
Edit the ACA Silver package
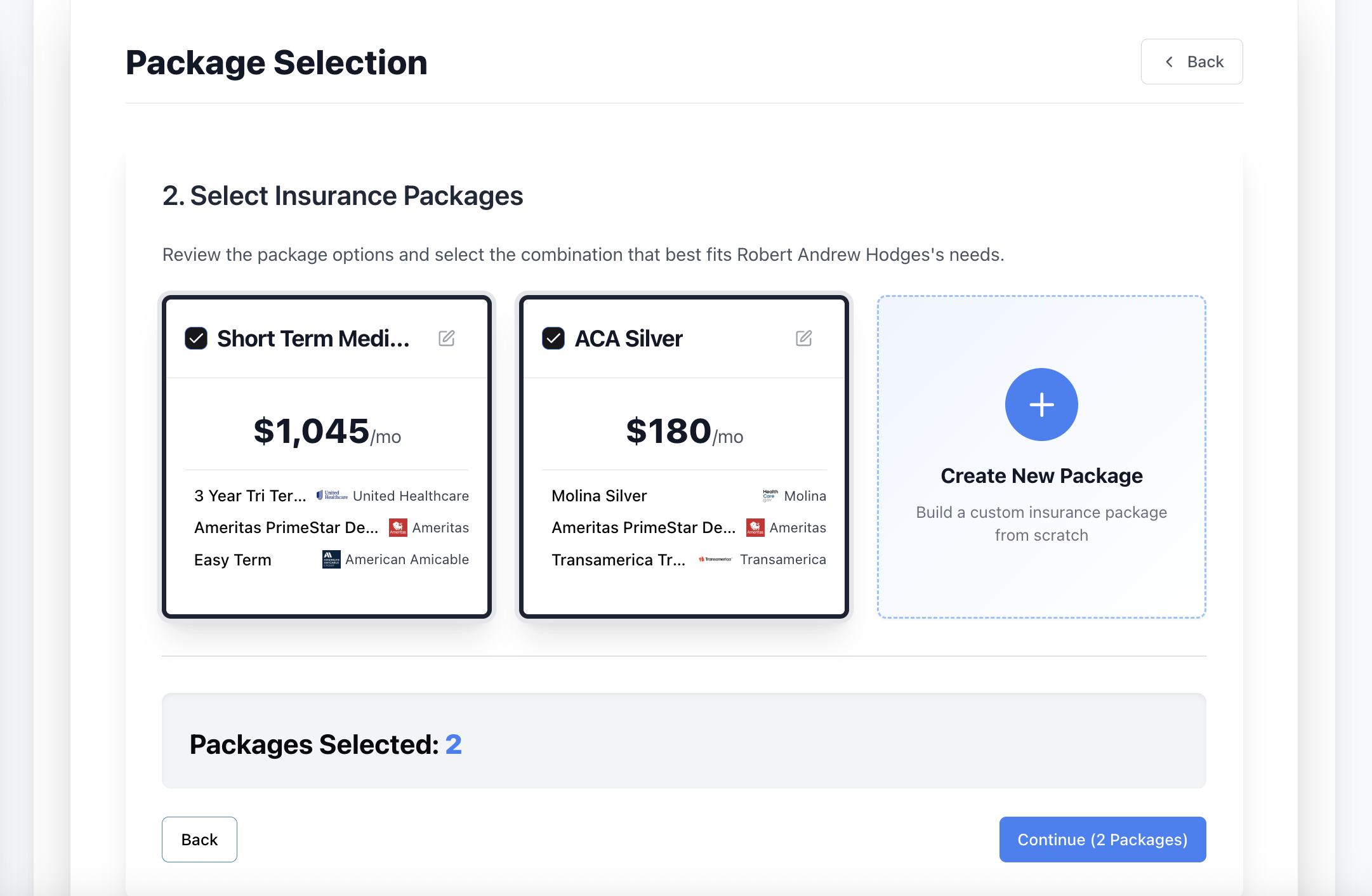804,338
